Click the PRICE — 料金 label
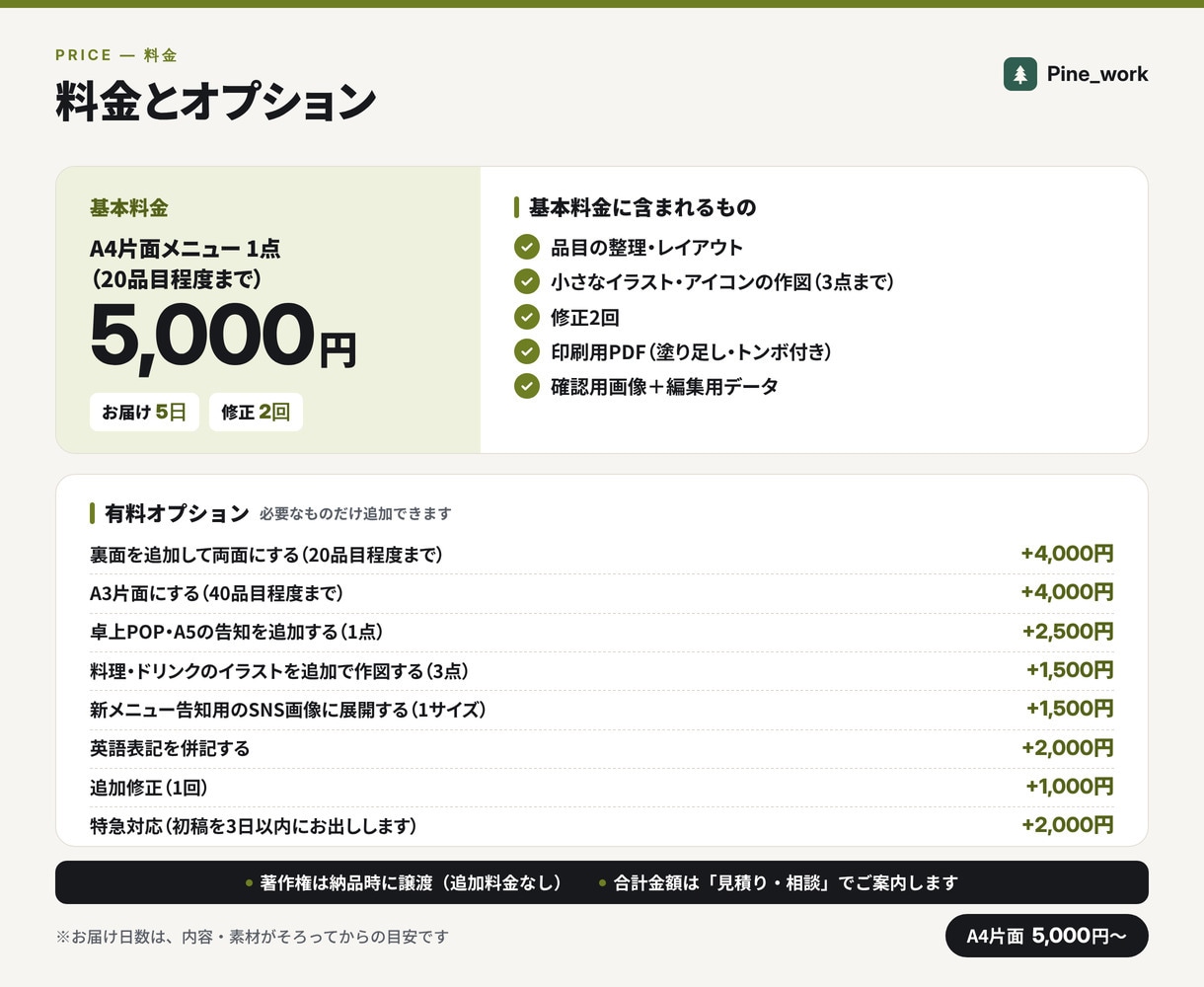 116,55
